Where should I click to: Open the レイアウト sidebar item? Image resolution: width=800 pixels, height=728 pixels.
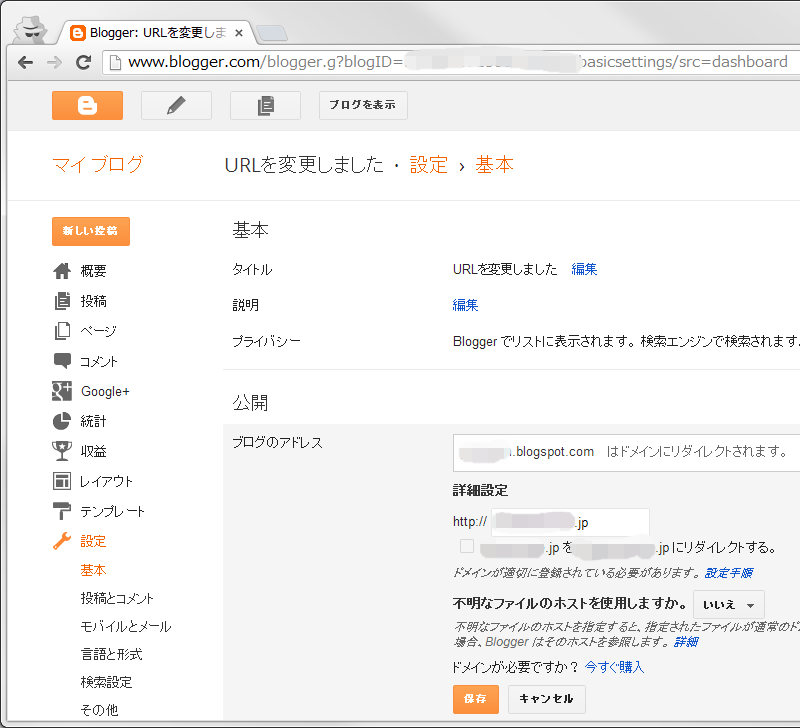pyautogui.click(x=107, y=481)
